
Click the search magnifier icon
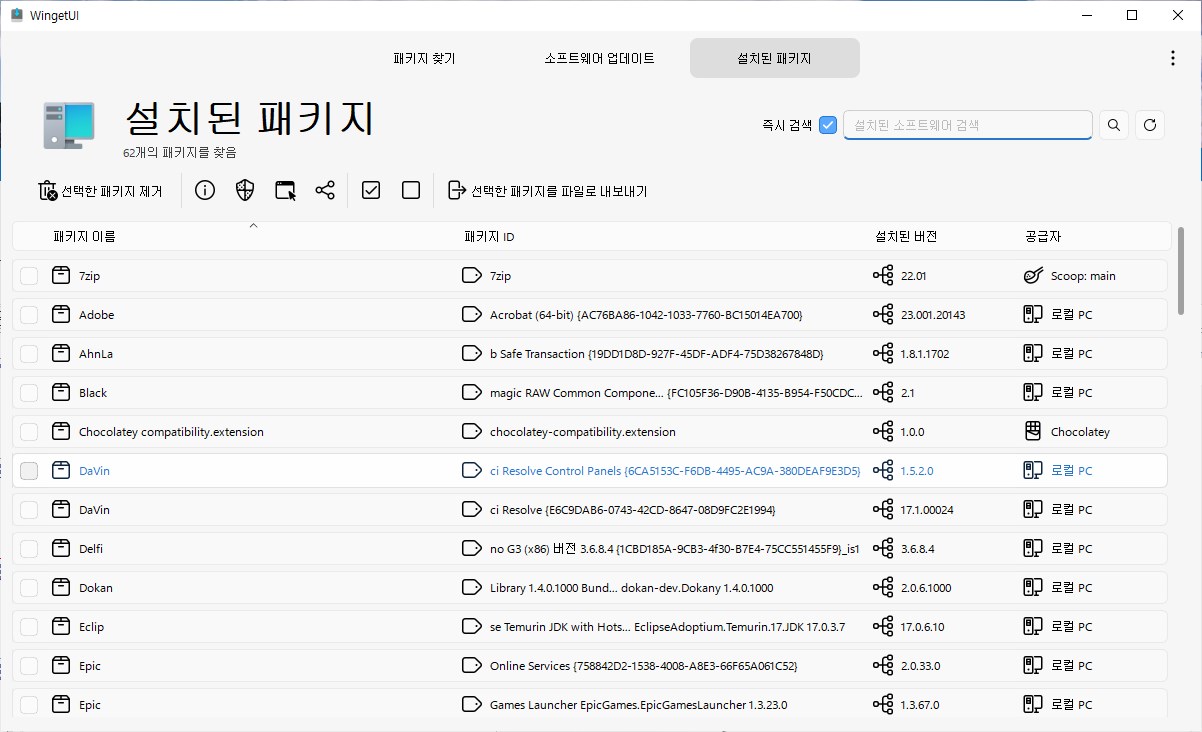[1113, 124]
